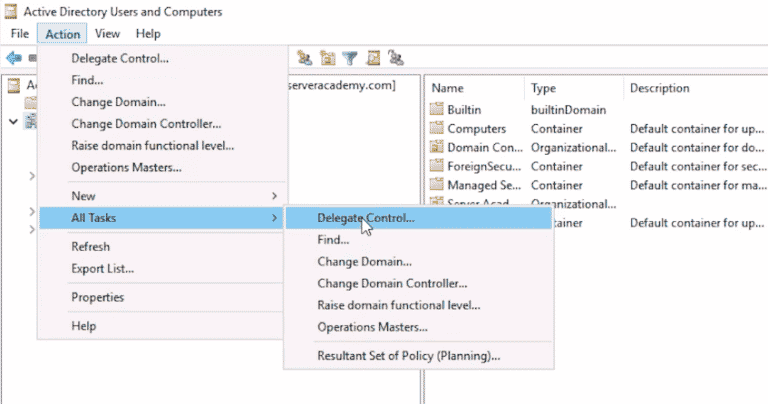Choose Export List from the Action menu

point(102,268)
